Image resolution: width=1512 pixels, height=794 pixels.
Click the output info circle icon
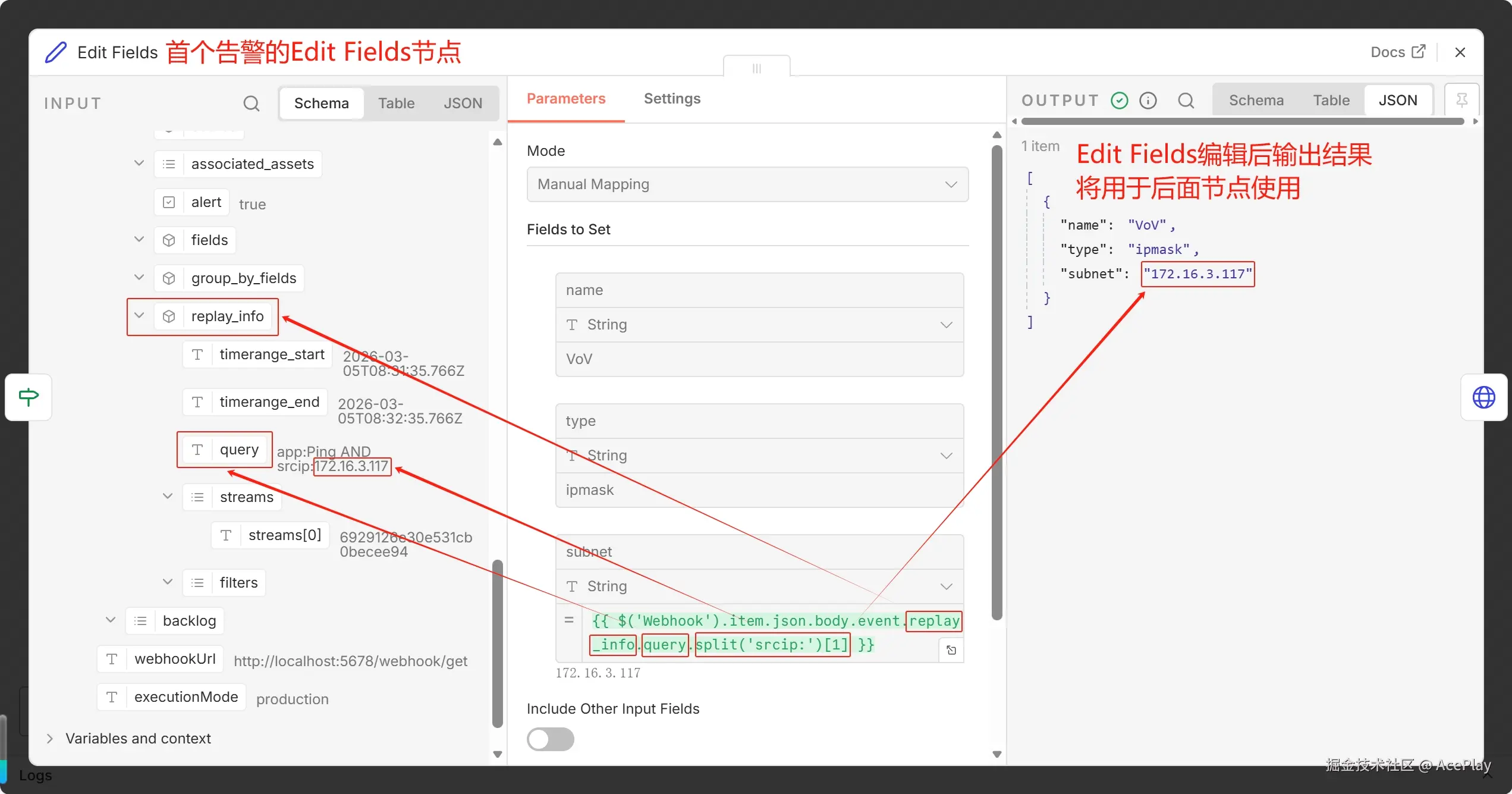(1148, 101)
